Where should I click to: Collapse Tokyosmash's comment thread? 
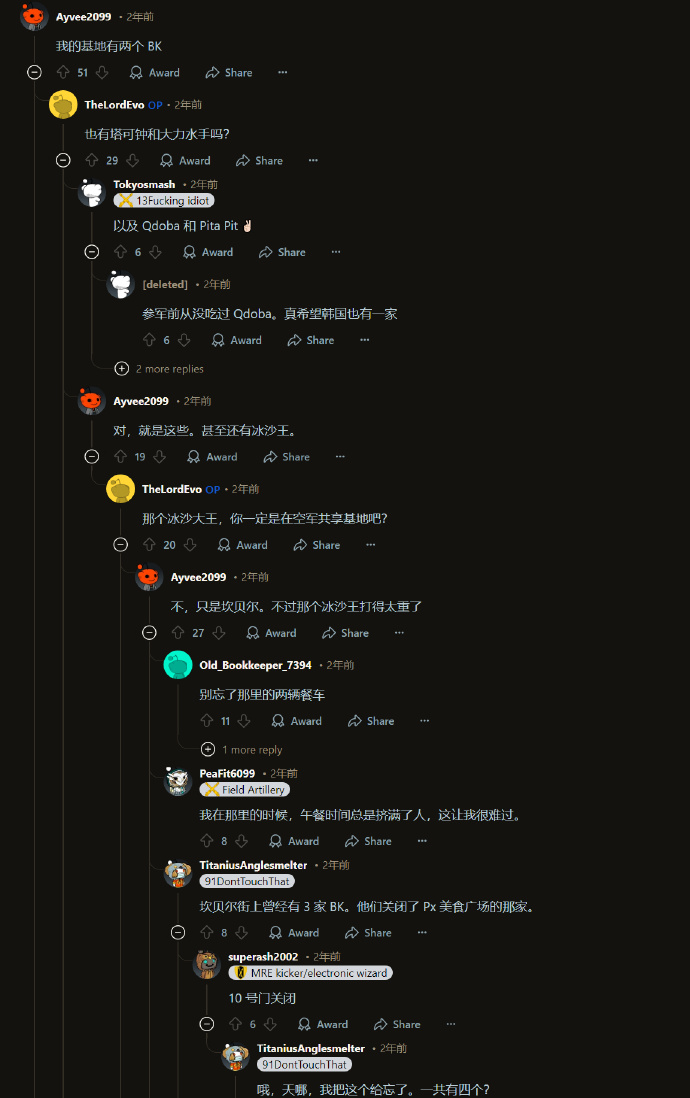(92, 252)
